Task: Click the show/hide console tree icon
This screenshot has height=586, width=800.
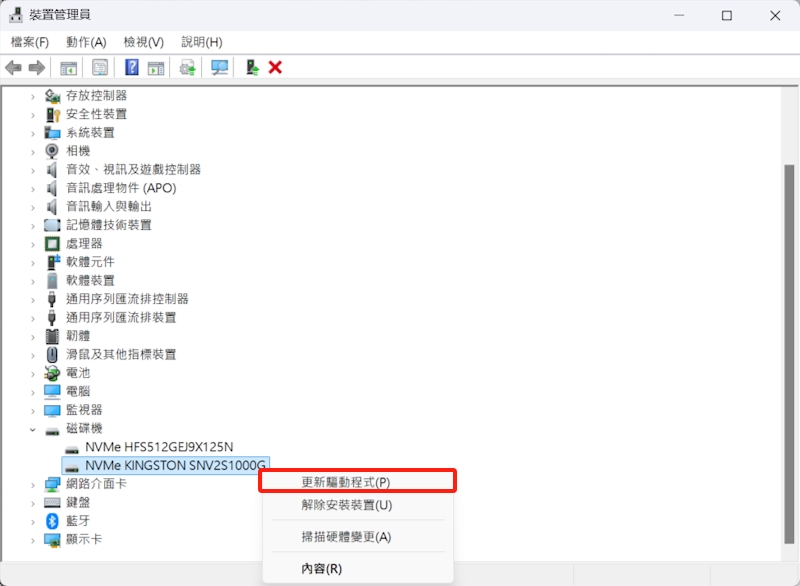Action: tap(68, 67)
